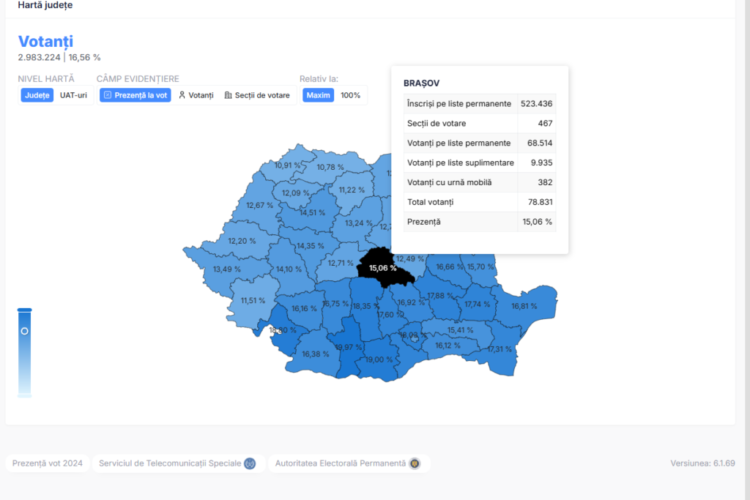
Task: Click Versiunea: 6.1.69 text
Action: (703, 463)
